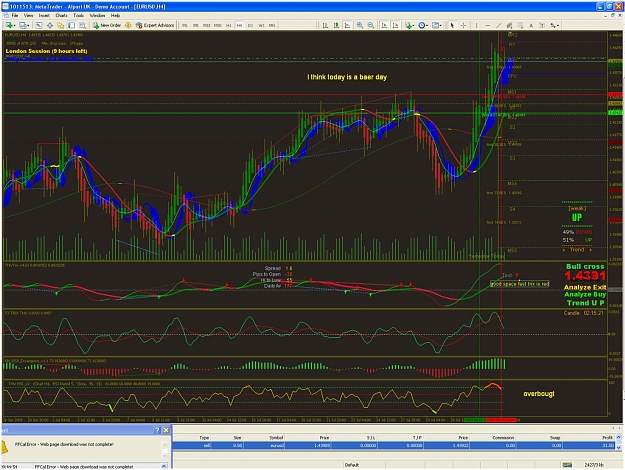Select the equidistant channel tool
The height and width of the screenshot is (470, 625).
pyautogui.click(x=509, y=25)
